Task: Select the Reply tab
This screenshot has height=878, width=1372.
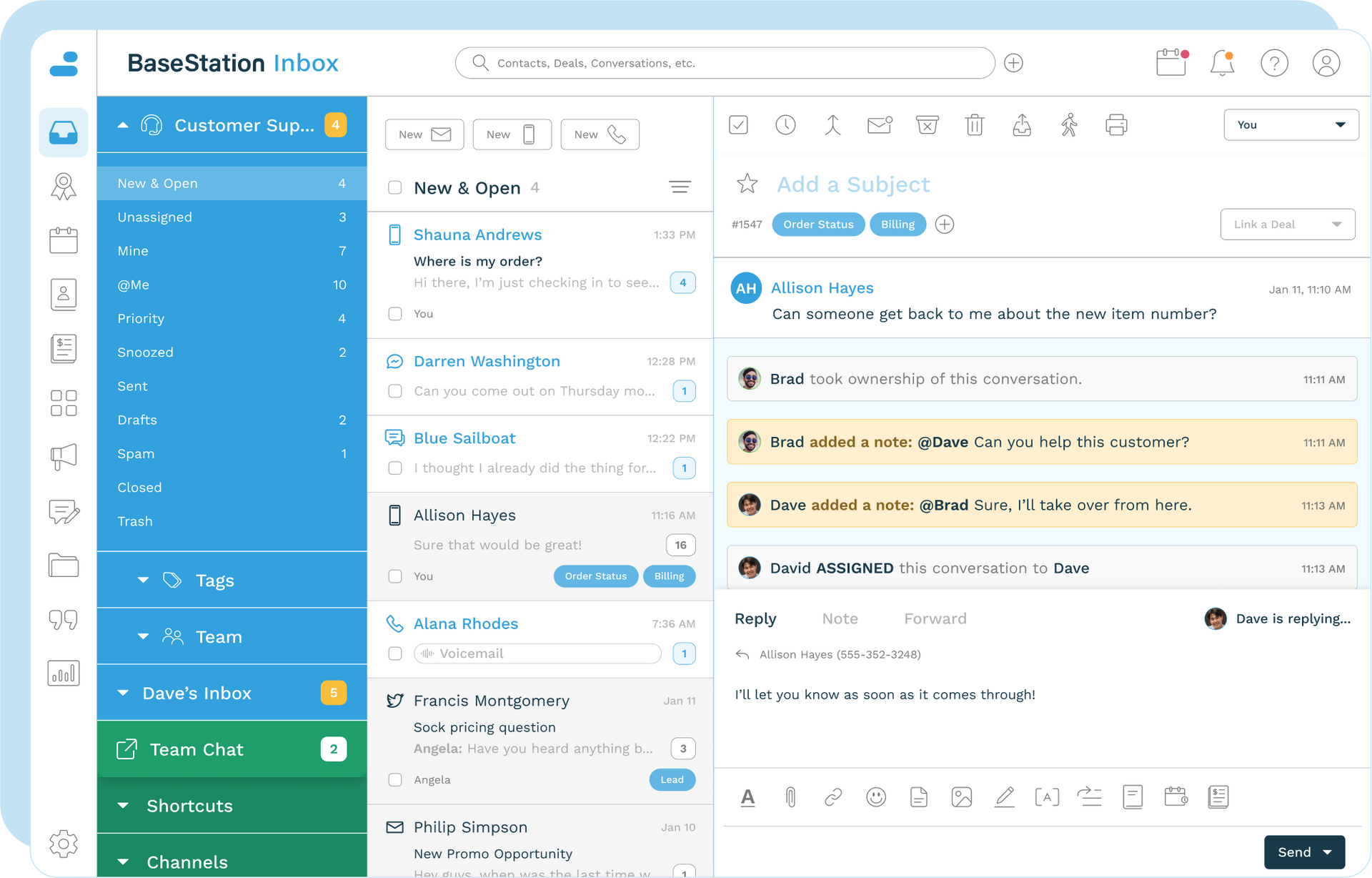Action: [755, 618]
